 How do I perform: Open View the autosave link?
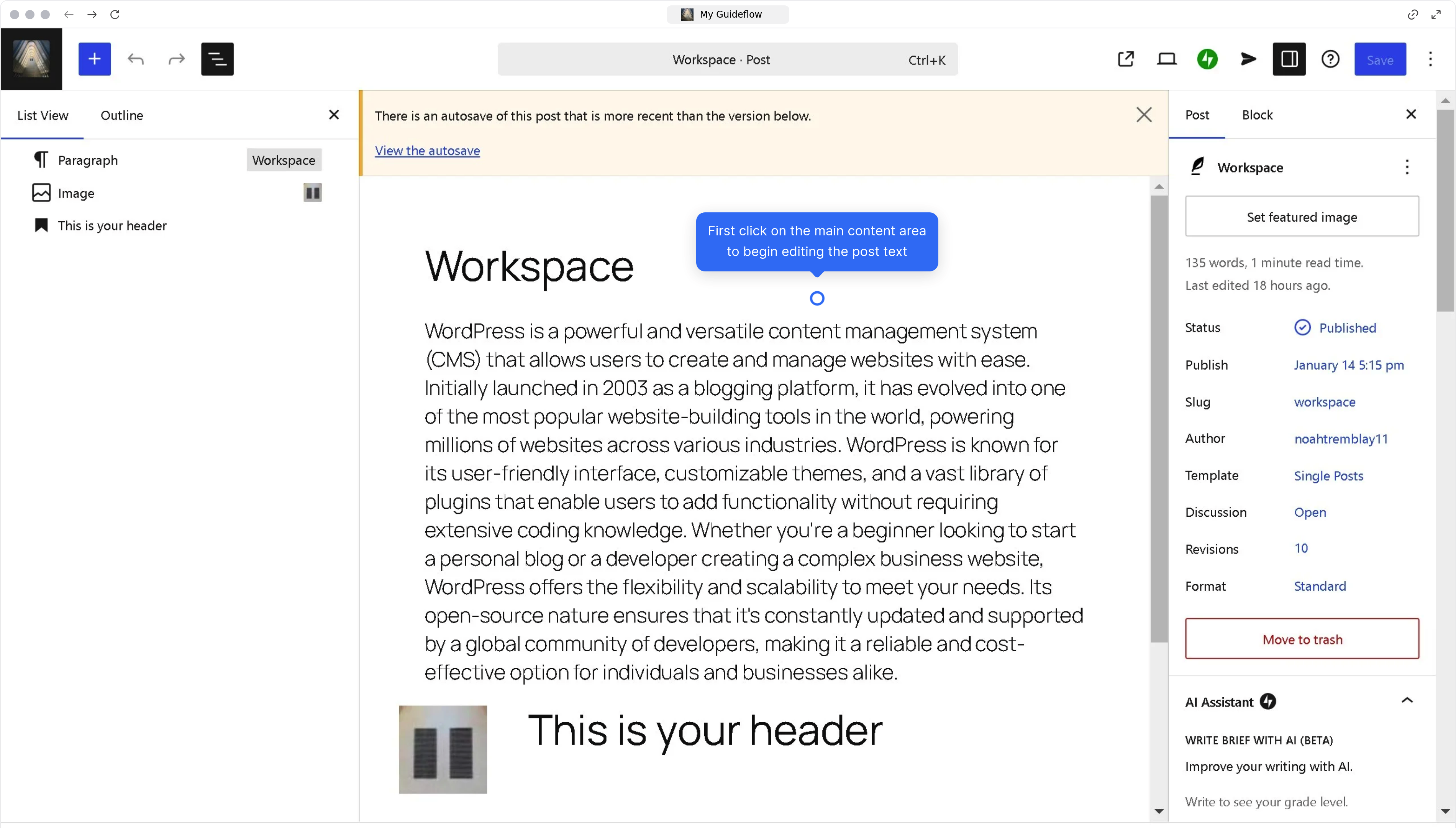427,150
